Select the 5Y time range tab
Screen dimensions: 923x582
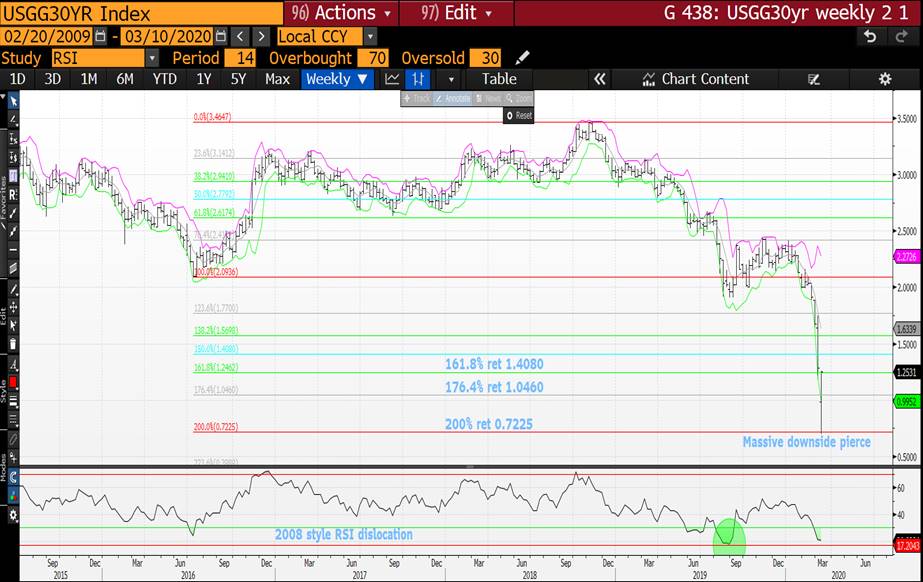[x=238, y=79]
